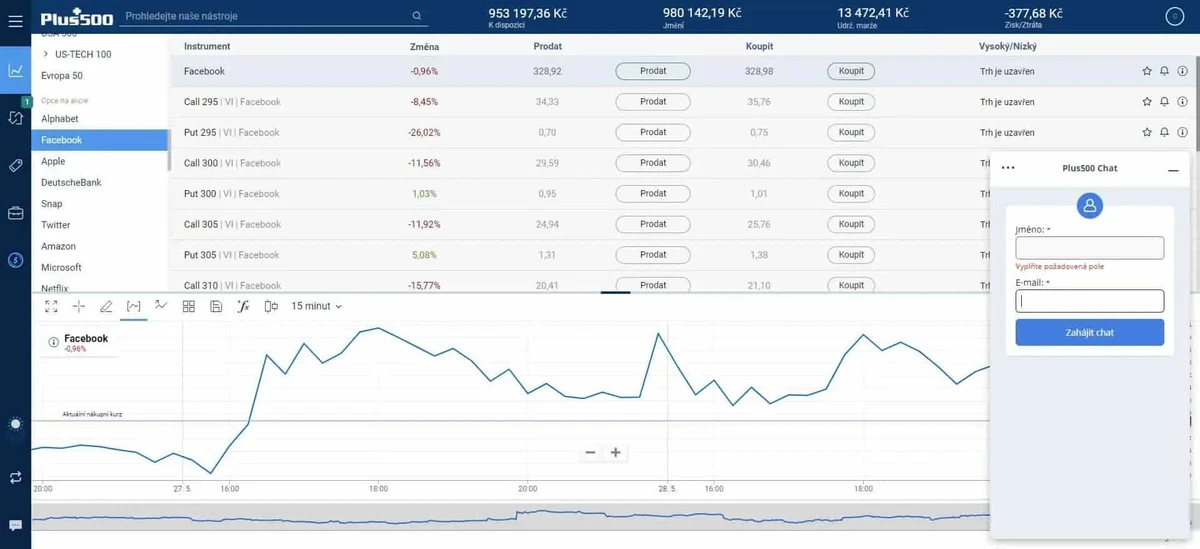Focus the E-mail input field in chat

(1090, 301)
